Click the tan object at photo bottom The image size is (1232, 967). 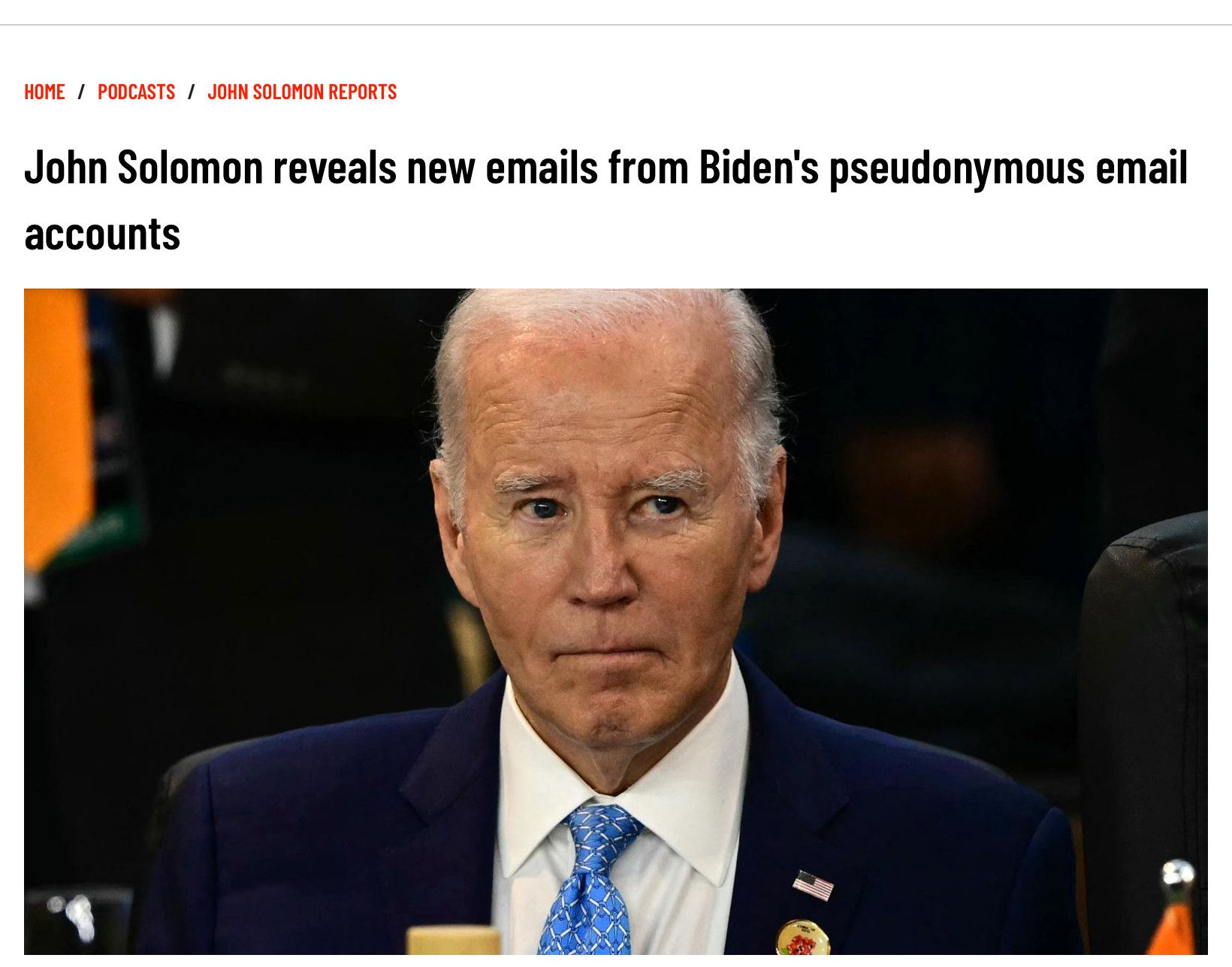tap(453, 941)
